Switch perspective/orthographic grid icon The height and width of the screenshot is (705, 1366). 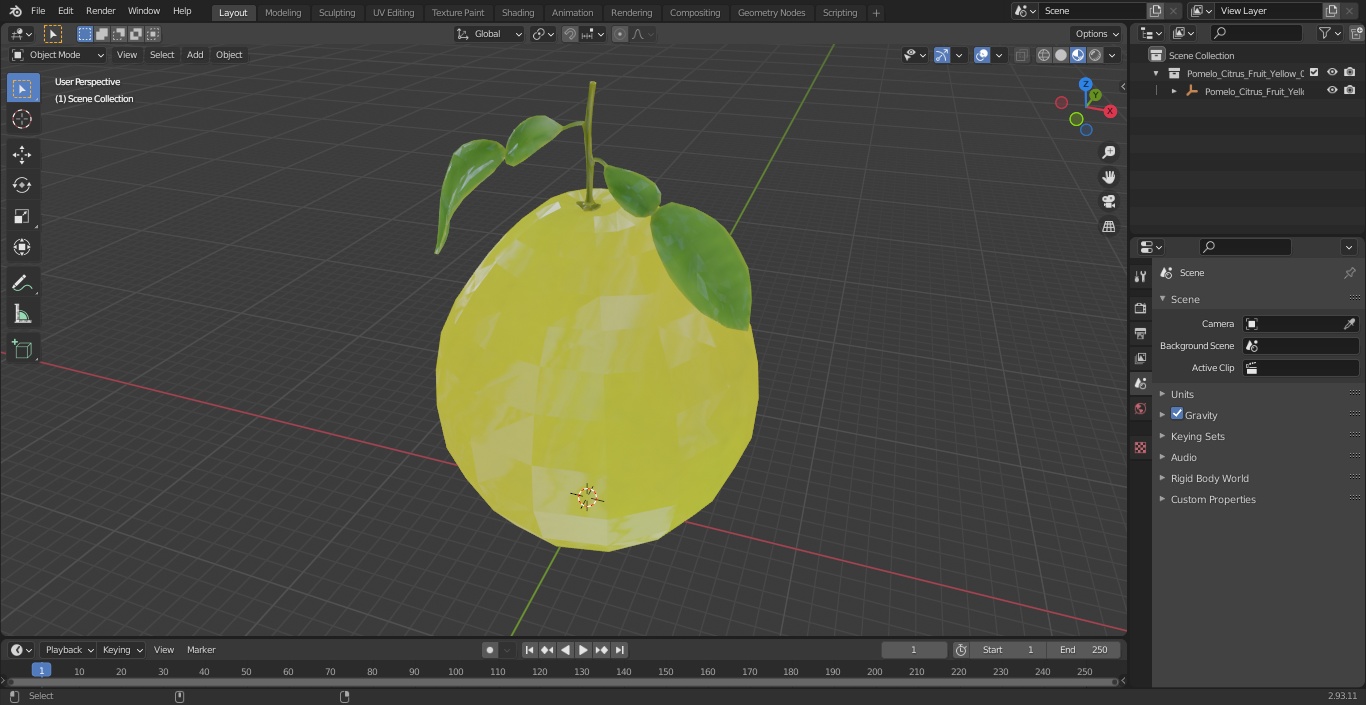(x=1109, y=227)
